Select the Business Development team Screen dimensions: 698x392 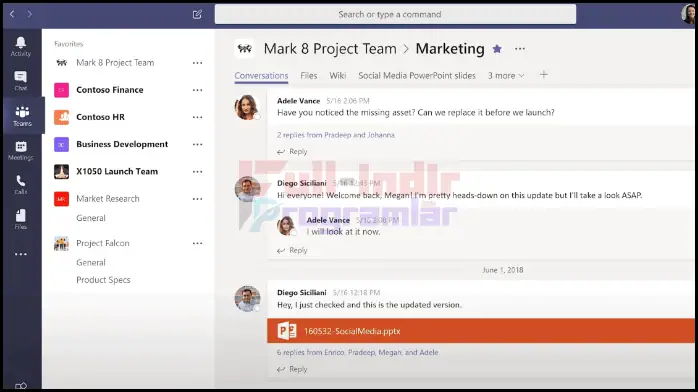point(122,144)
